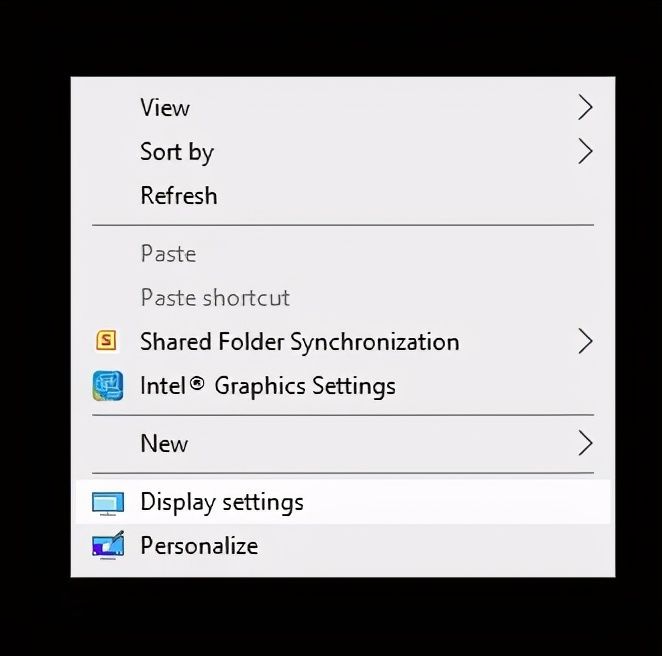The width and height of the screenshot is (662, 656).
Task: Expand the View submenu arrow
Action: click(585, 108)
